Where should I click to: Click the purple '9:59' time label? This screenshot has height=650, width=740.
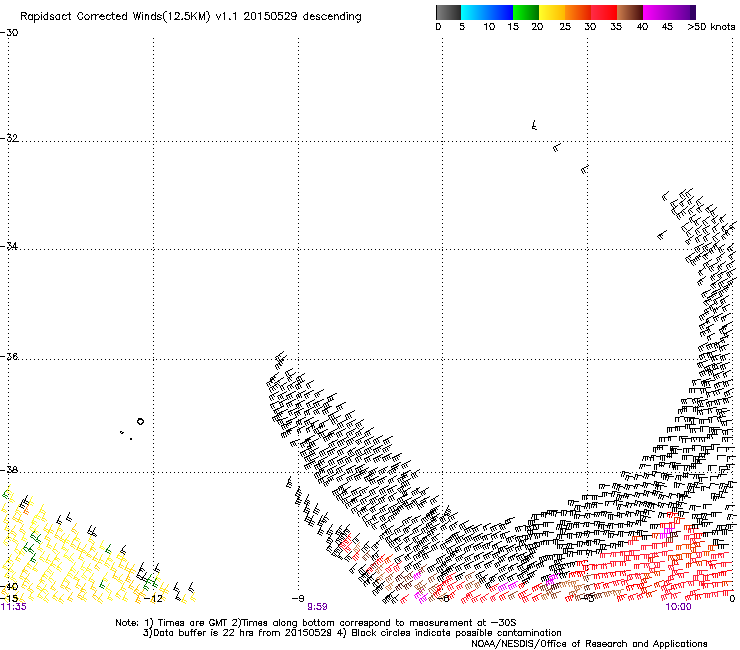[317, 607]
